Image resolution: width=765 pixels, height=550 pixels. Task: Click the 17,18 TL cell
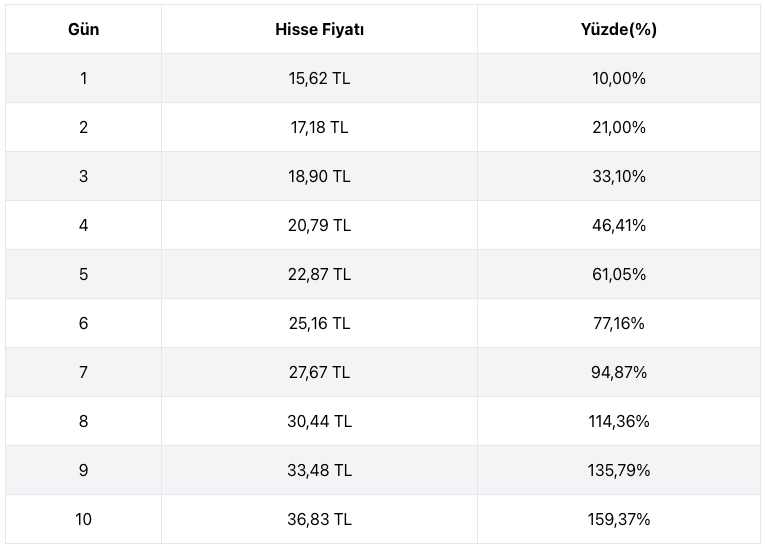pos(319,127)
